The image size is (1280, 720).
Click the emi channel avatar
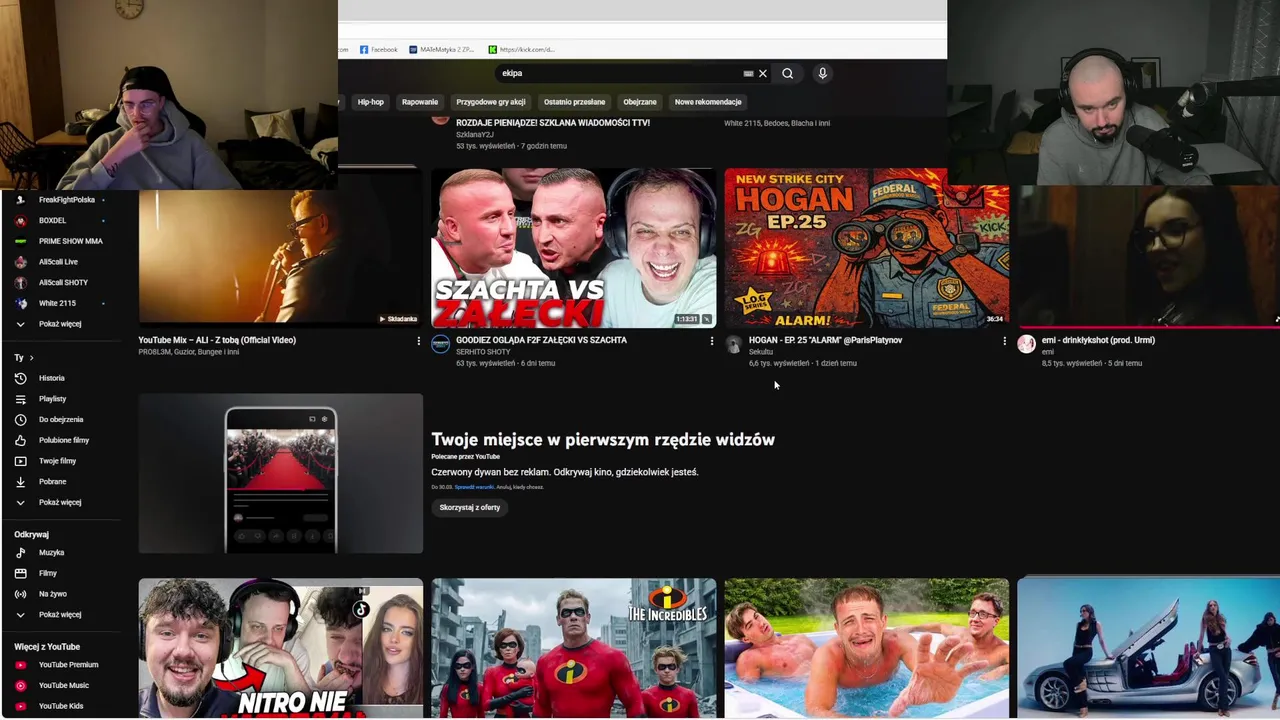(x=1026, y=344)
